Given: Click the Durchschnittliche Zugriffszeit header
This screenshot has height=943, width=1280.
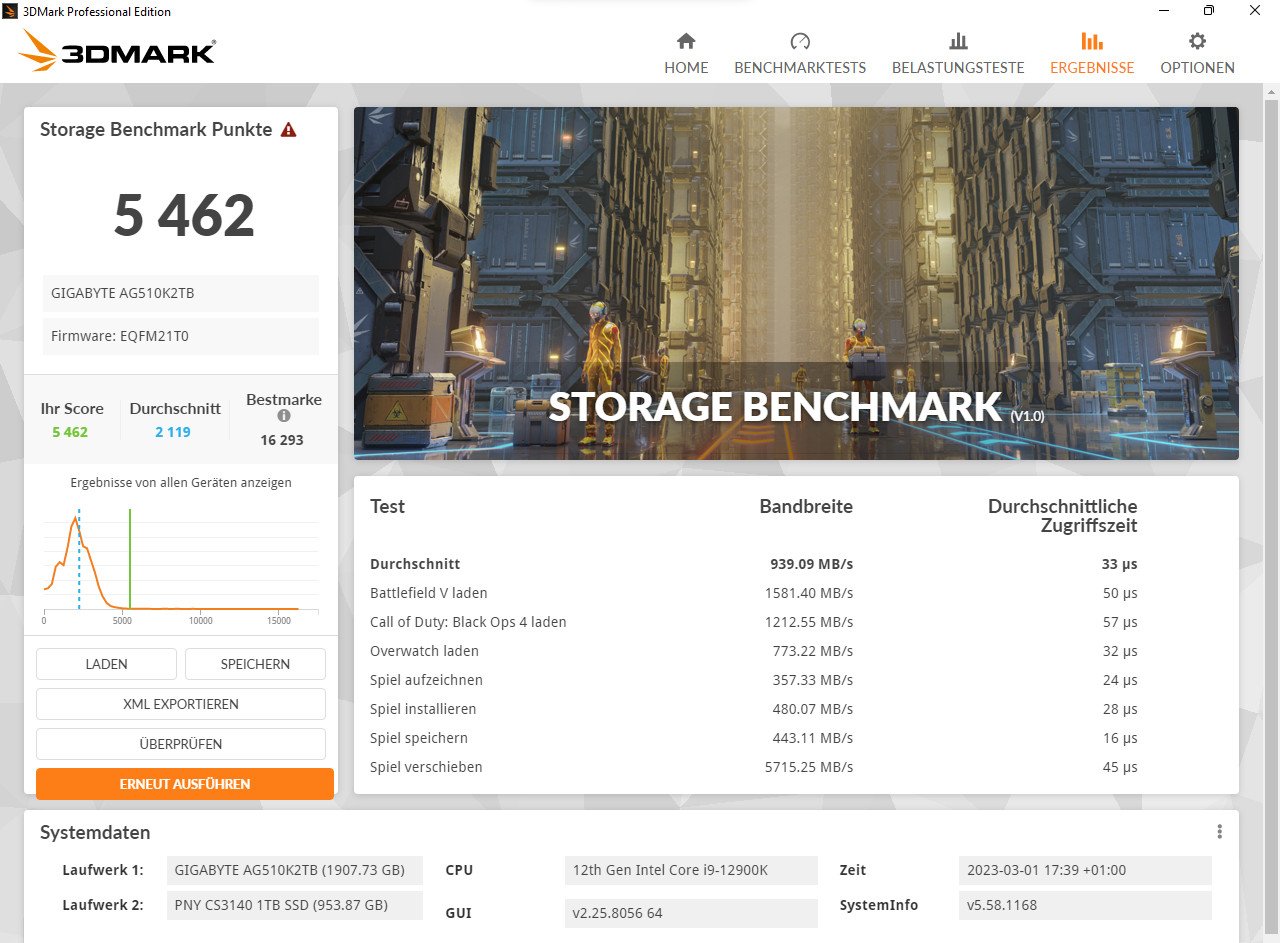Looking at the screenshot, I should [x=1063, y=516].
